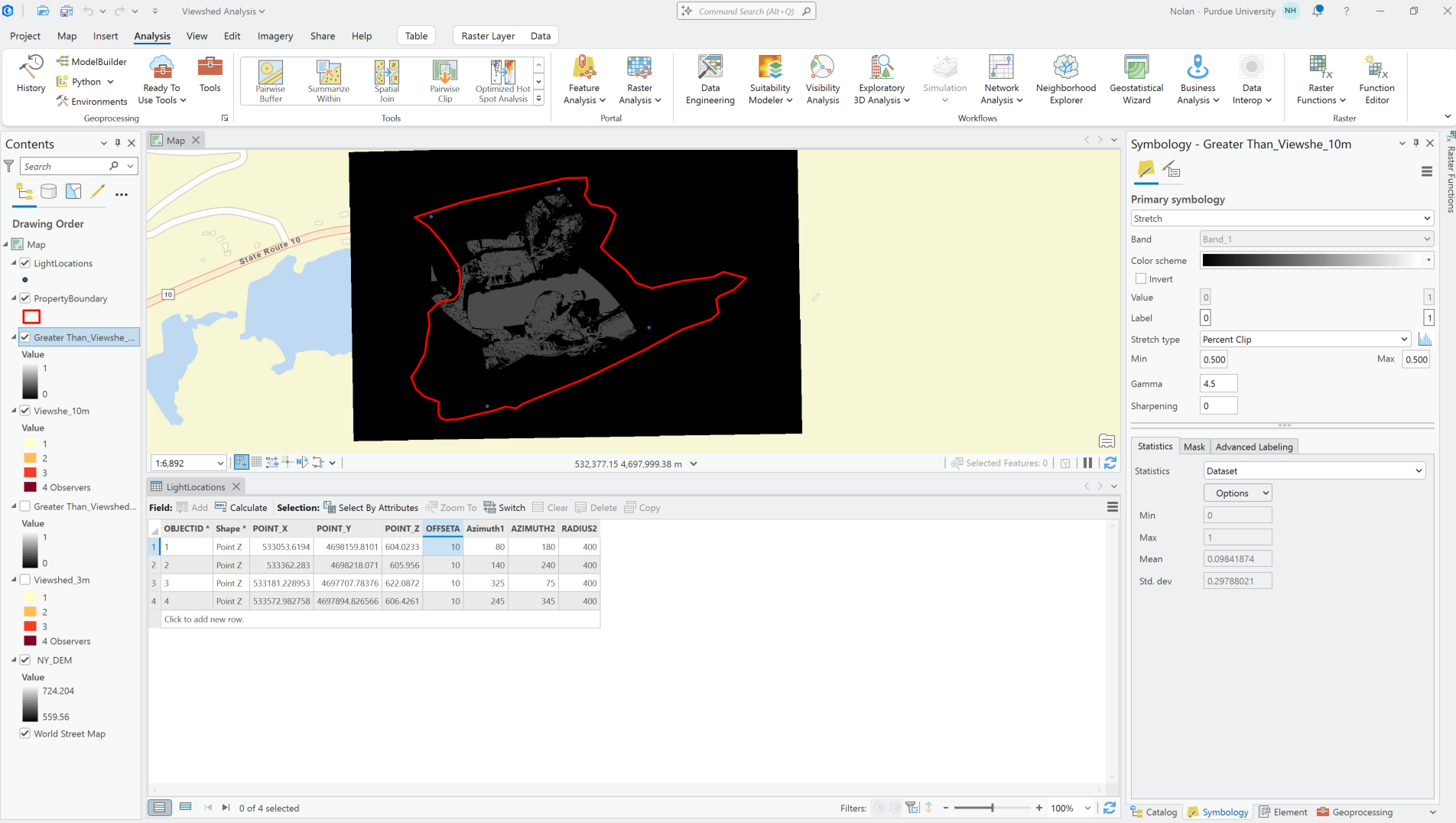Screen dimensions: 1456x823
Task: Open the Tools geoprocessing toolbox
Action: tap(210, 74)
